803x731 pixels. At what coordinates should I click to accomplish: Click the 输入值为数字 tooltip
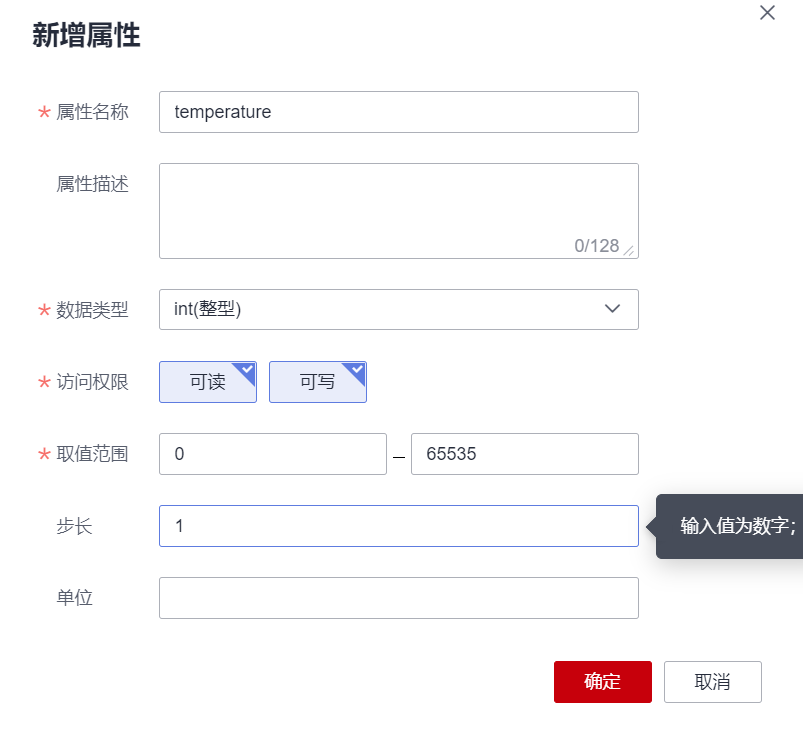tap(737, 526)
